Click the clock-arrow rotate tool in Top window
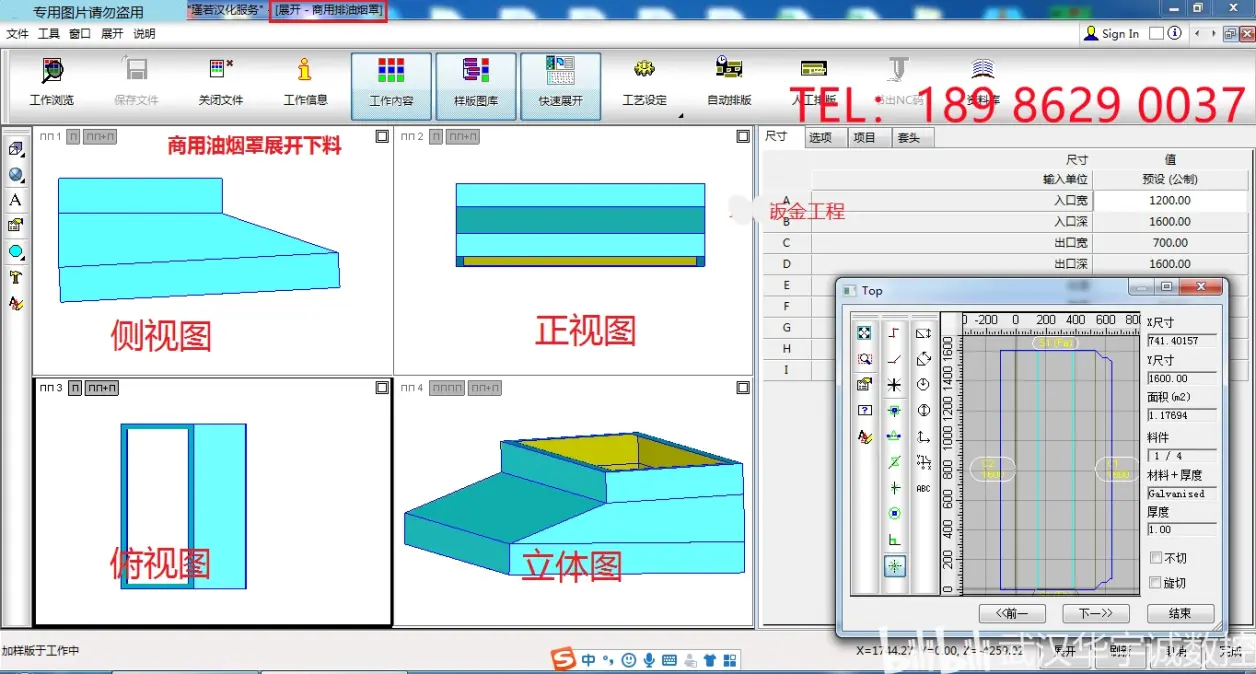 (x=923, y=384)
